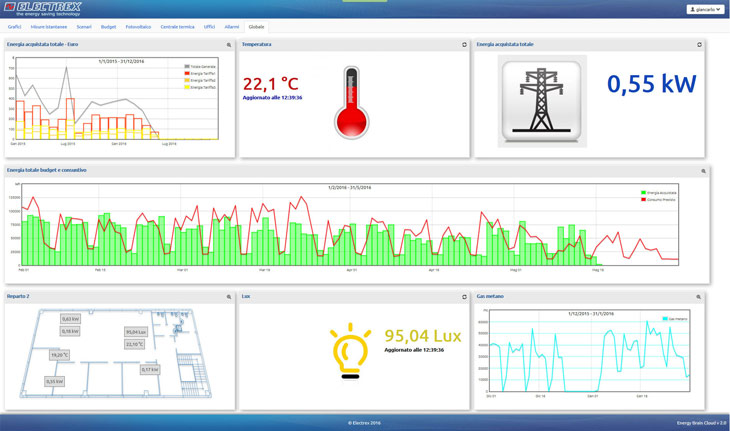Click the electricity pylon image
This screenshot has width=730, height=431.
[x=541, y=102]
